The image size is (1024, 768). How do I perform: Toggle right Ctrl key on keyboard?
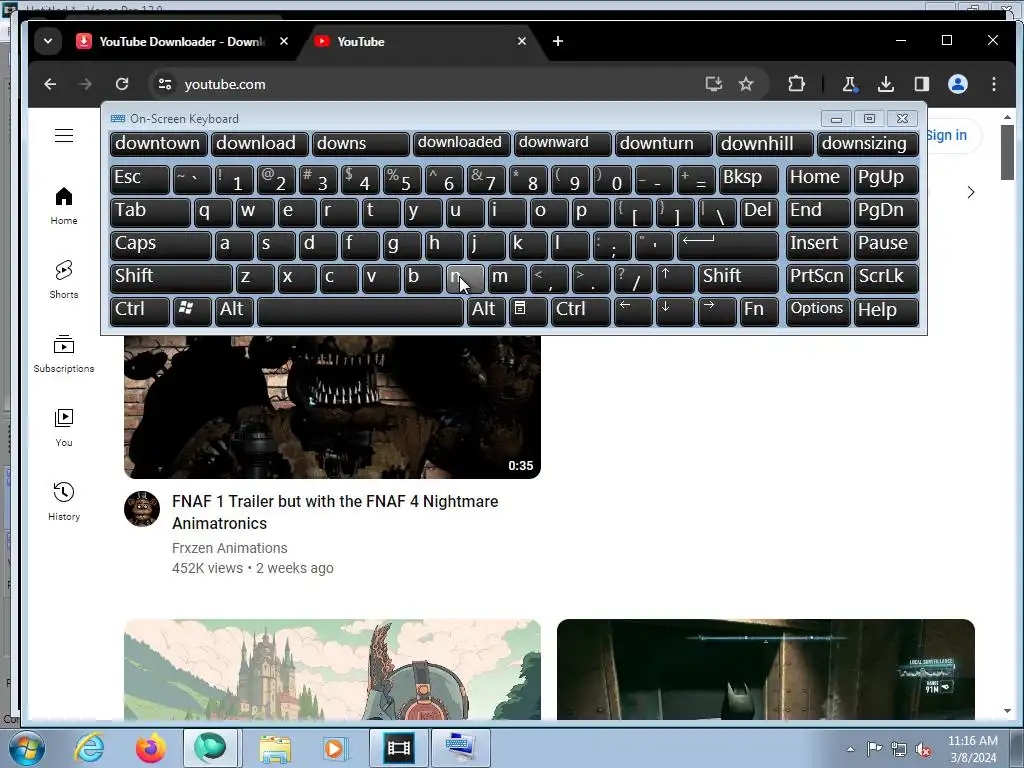(x=581, y=311)
